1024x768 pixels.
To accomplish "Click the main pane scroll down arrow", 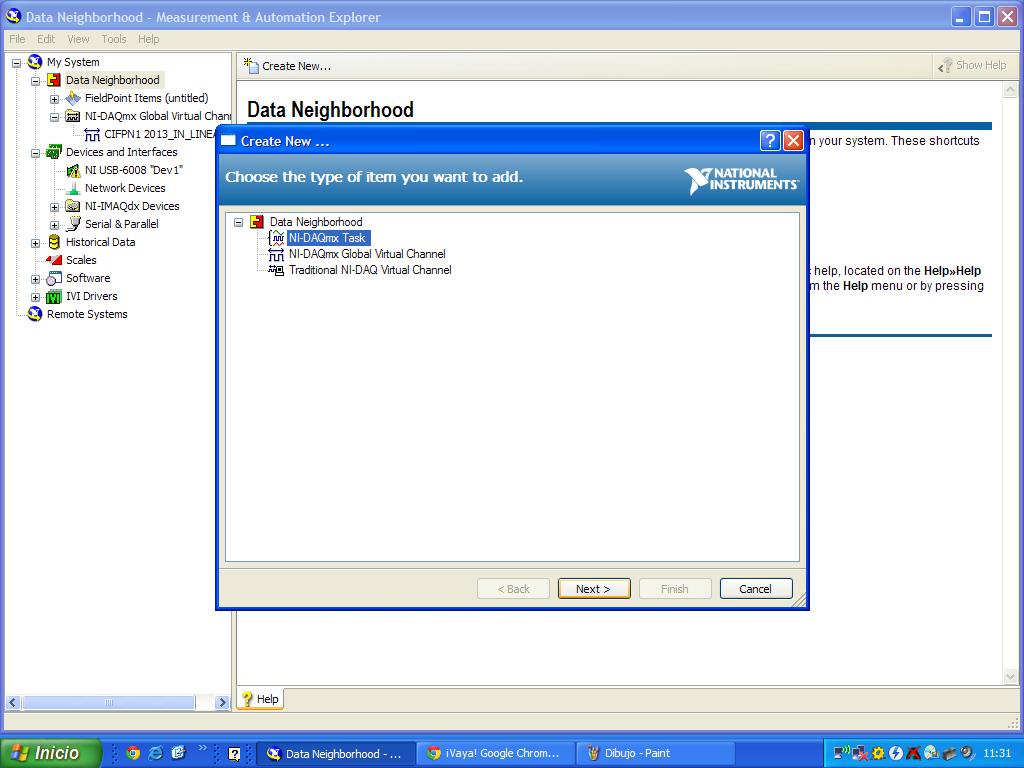I will coord(1010,677).
